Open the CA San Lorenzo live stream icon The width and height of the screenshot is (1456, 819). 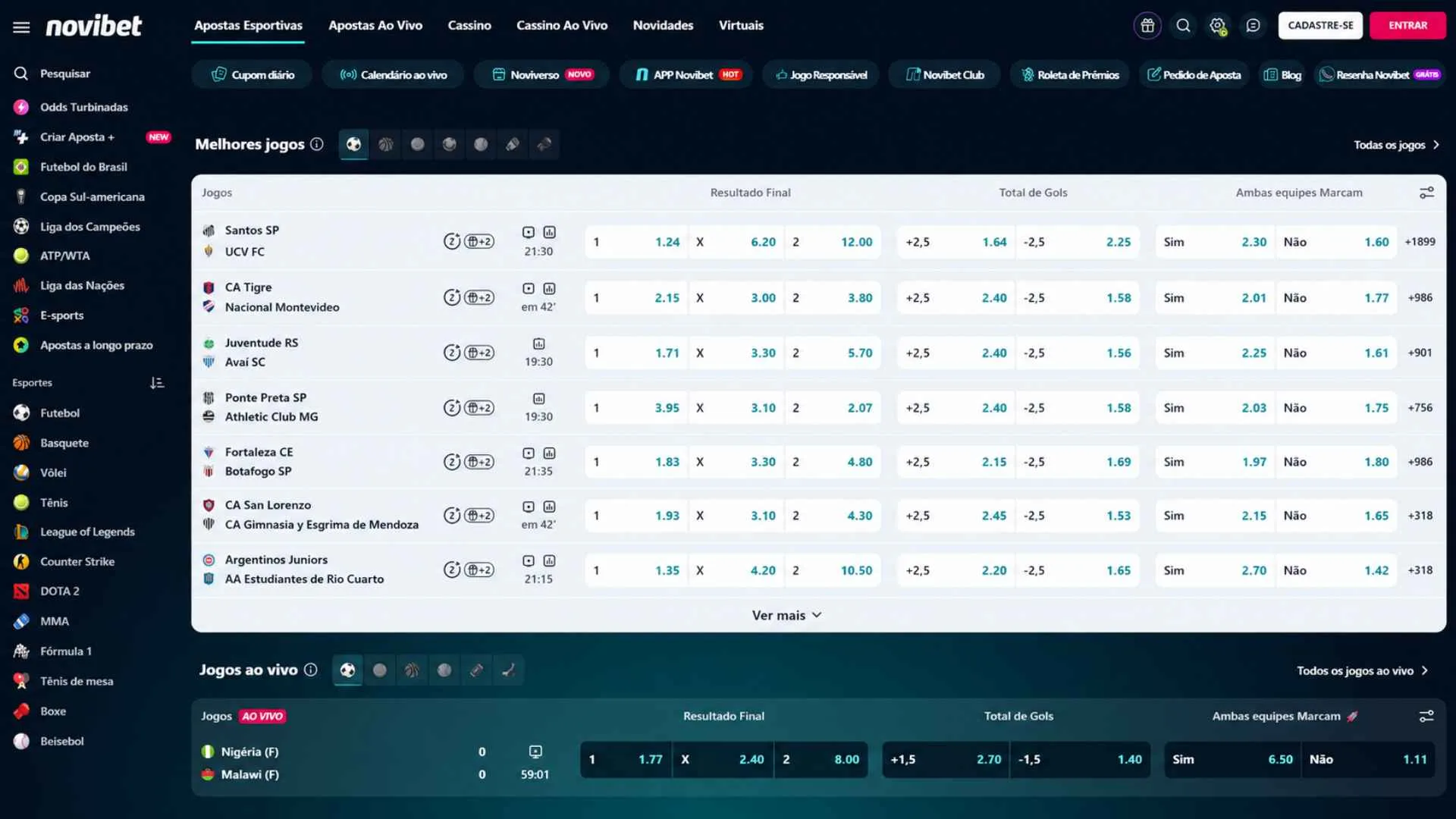(529, 507)
